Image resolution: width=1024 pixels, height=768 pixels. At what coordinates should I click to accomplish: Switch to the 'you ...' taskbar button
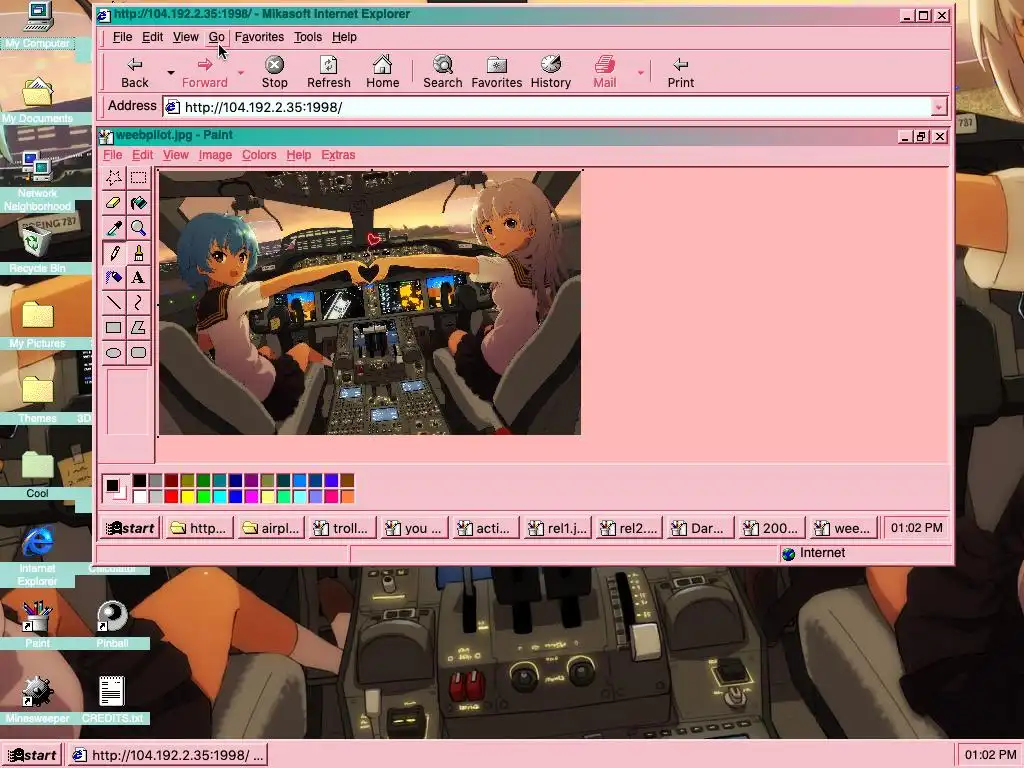415,528
